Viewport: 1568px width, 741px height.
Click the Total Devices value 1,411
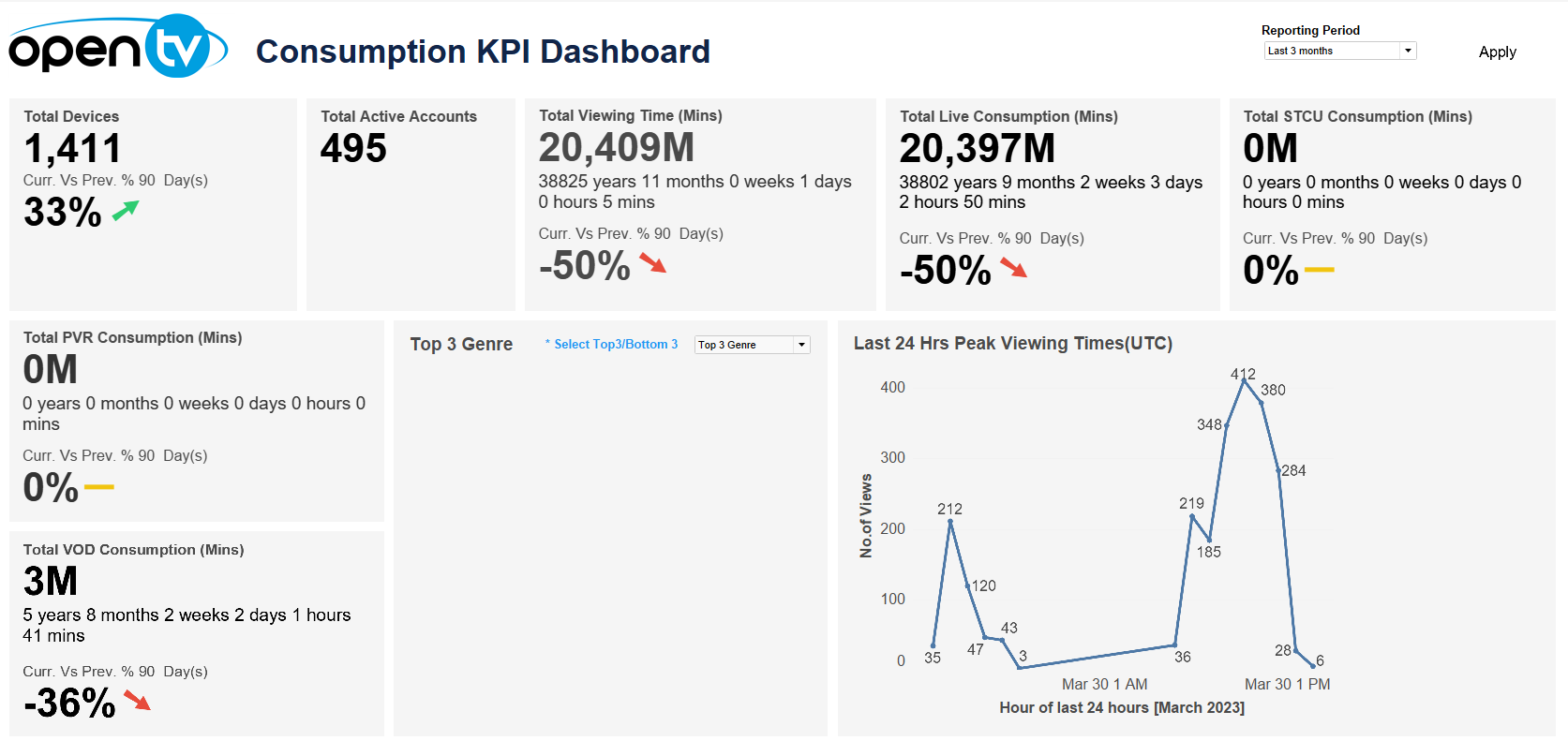[73, 148]
